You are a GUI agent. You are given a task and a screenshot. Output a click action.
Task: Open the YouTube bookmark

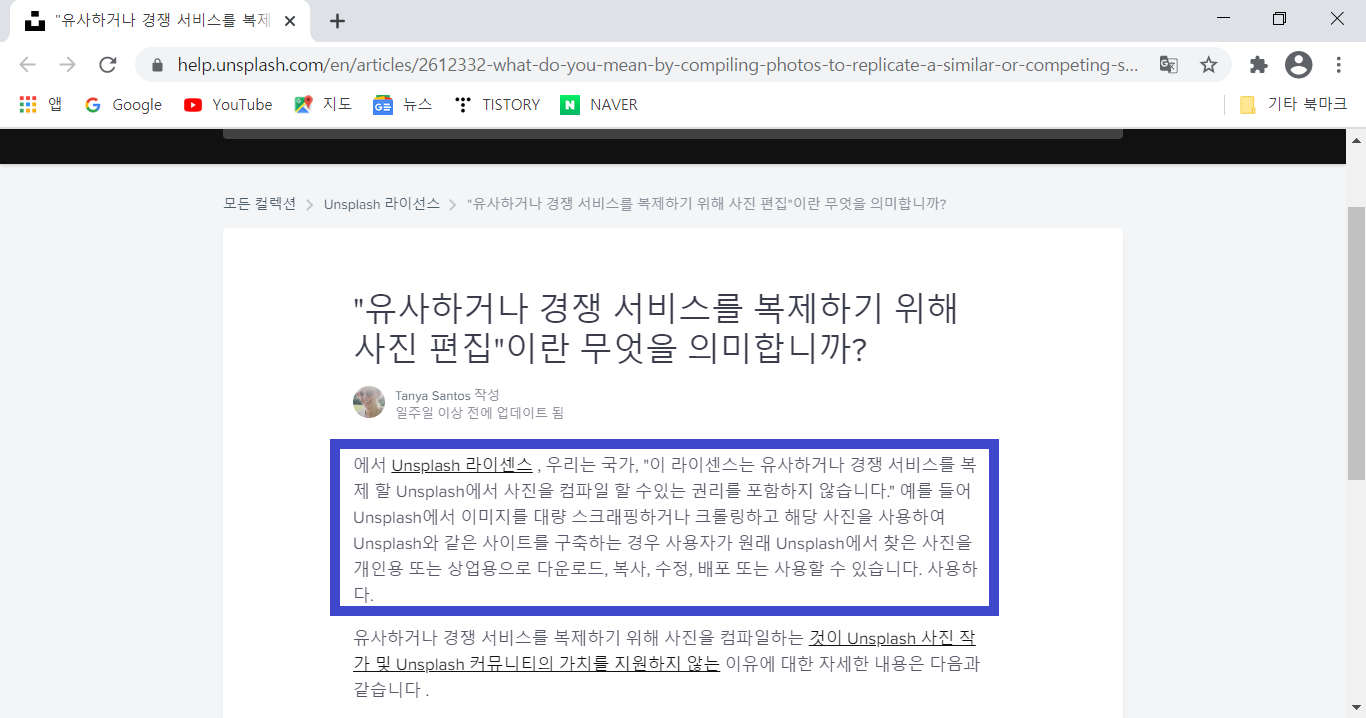[x=228, y=104]
